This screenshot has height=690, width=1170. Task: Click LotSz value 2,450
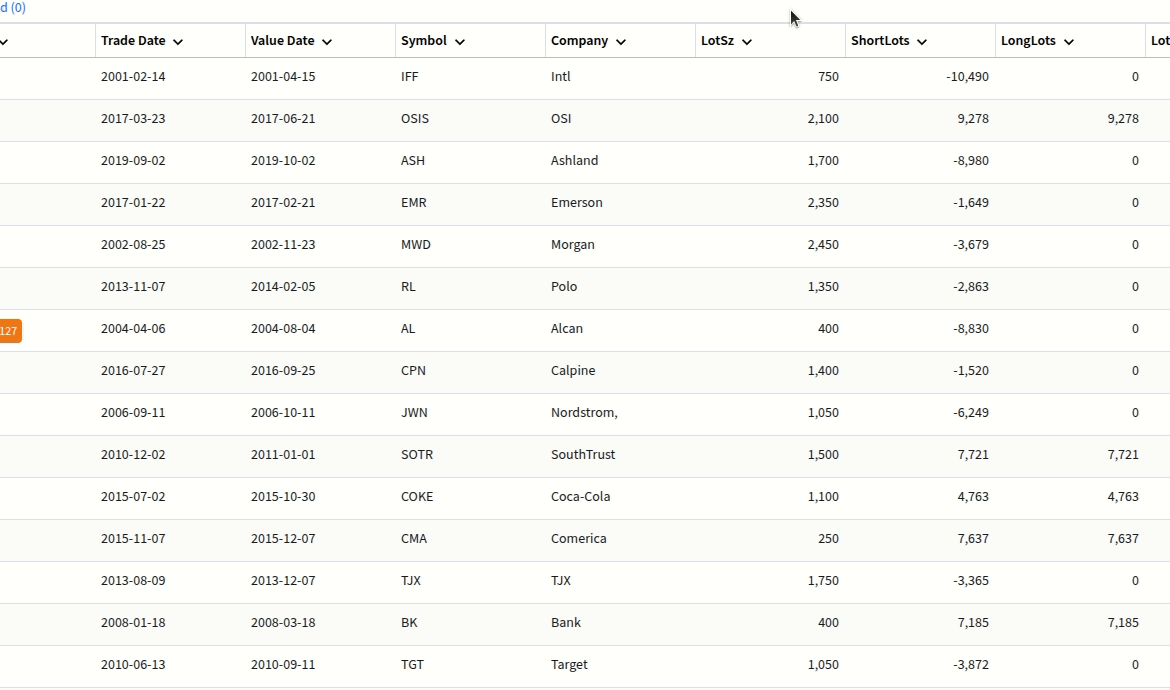823,244
